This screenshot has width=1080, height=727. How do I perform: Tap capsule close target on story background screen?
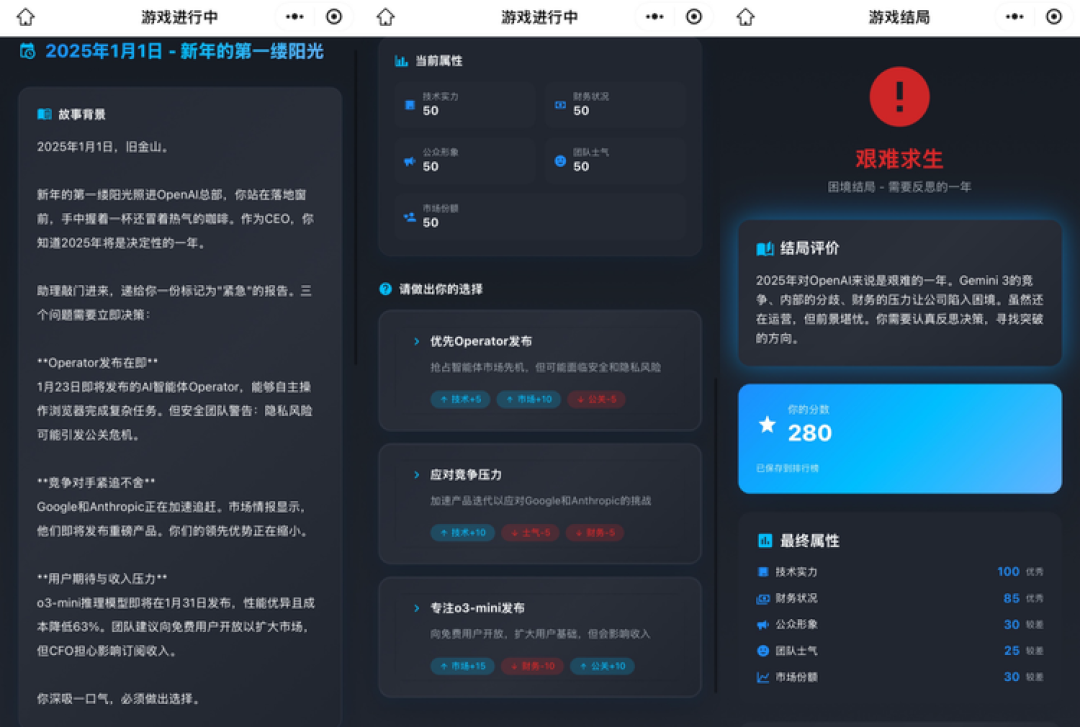[x=334, y=17]
